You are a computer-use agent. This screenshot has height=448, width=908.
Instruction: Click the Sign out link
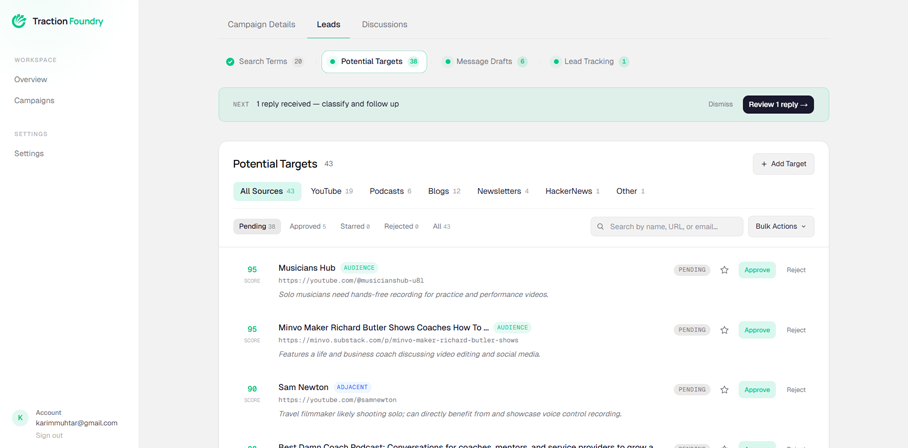[x=49, y=435]
